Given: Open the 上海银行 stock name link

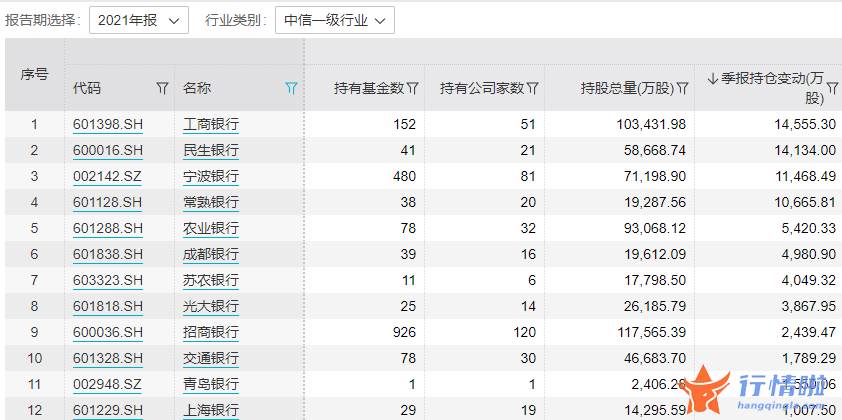Looking at the screenshot, I should coord(210,410).
